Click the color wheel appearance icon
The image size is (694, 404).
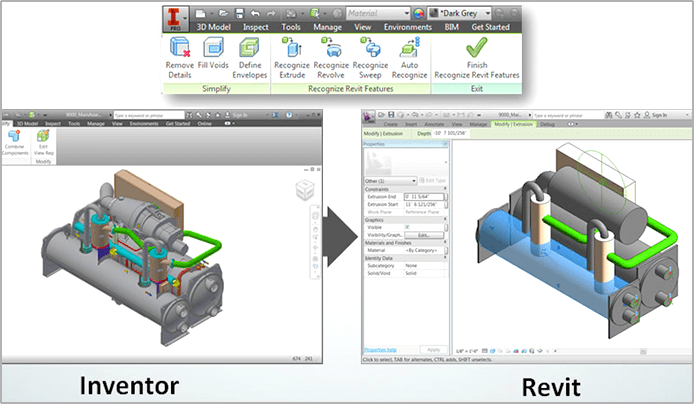[418, 13]
